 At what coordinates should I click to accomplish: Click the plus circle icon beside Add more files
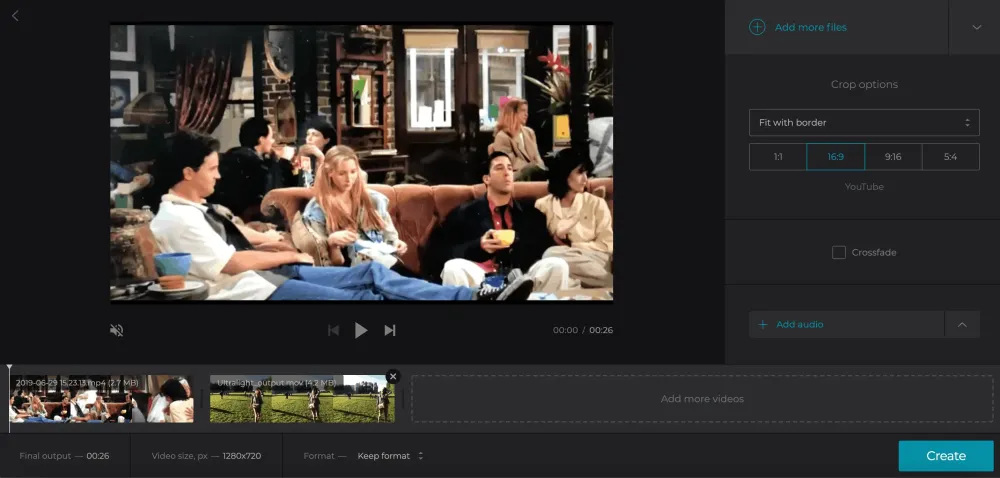coord(758,27)
